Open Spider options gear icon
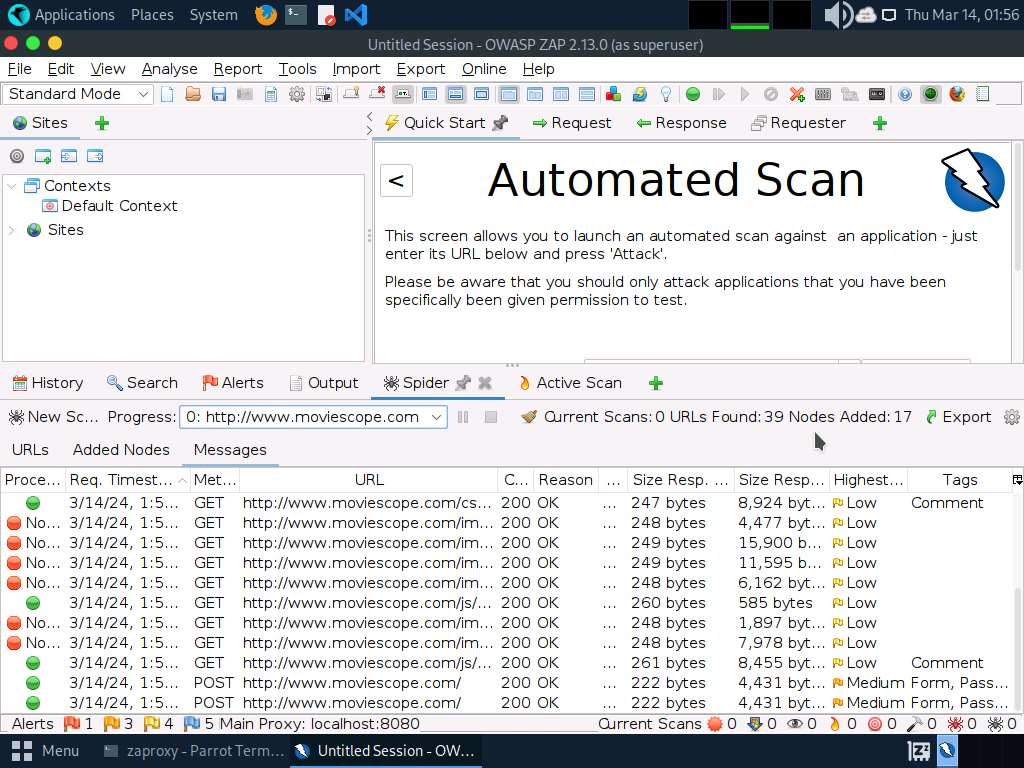 [1011, 417]
